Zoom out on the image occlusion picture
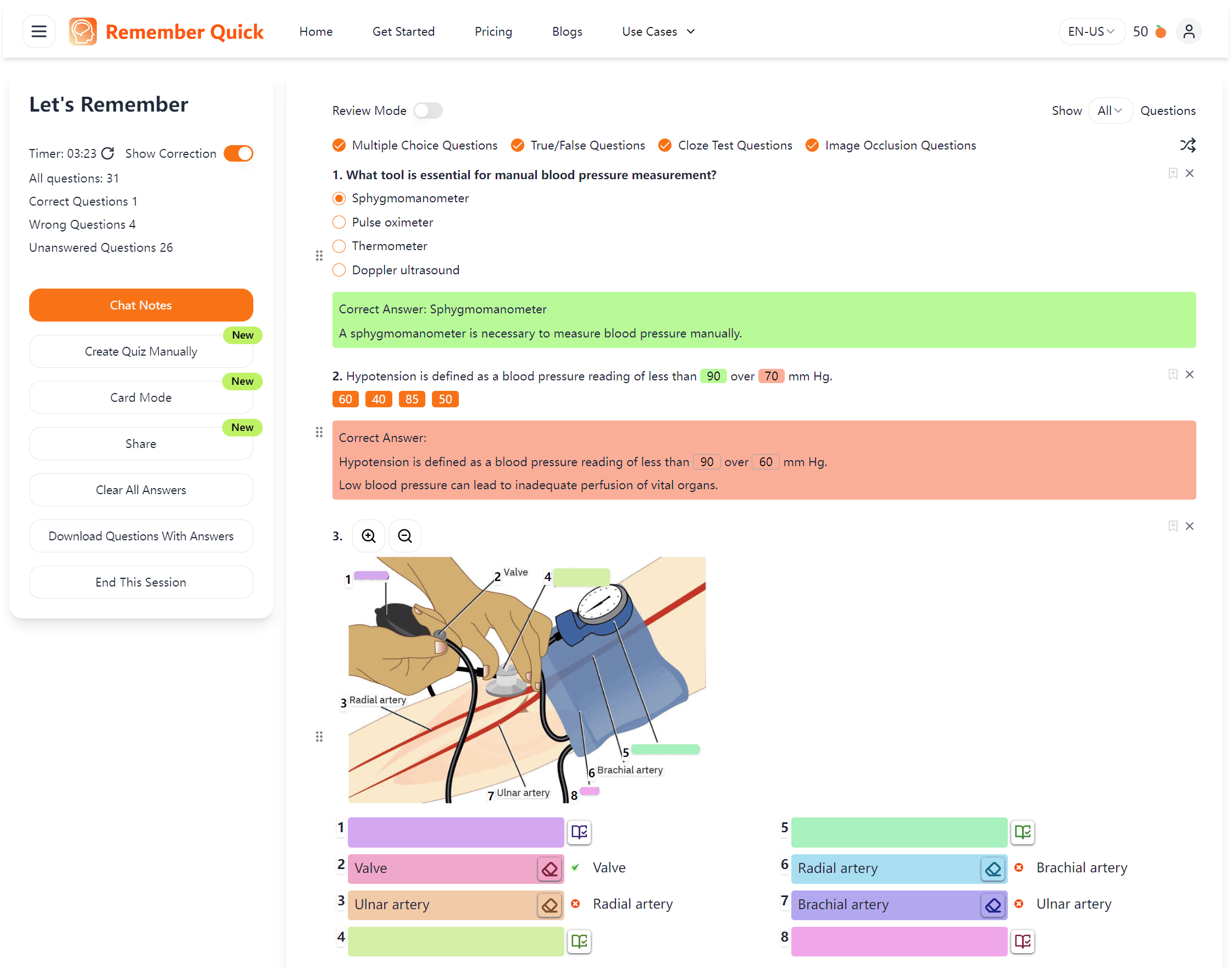Viewport: 1232px width, 968px height. (404, 535)
